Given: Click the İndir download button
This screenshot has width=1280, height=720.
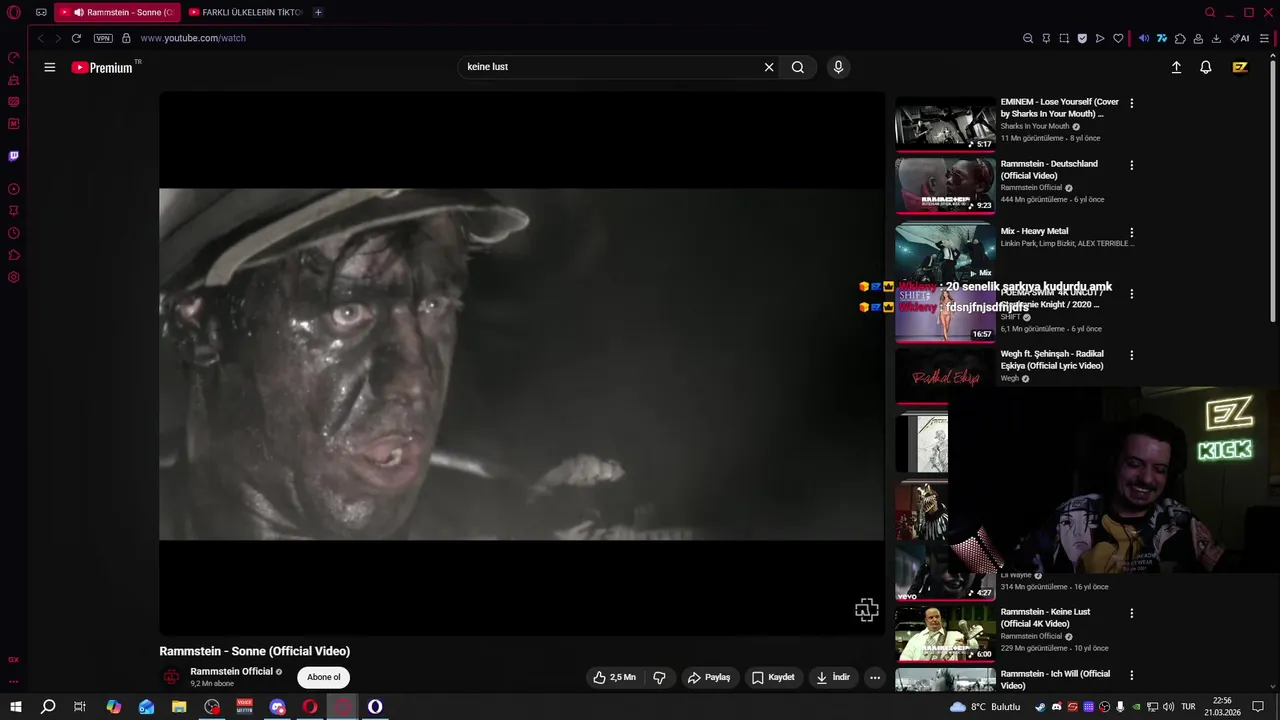Looking at the screenshot, I should [x=833, y=677].
